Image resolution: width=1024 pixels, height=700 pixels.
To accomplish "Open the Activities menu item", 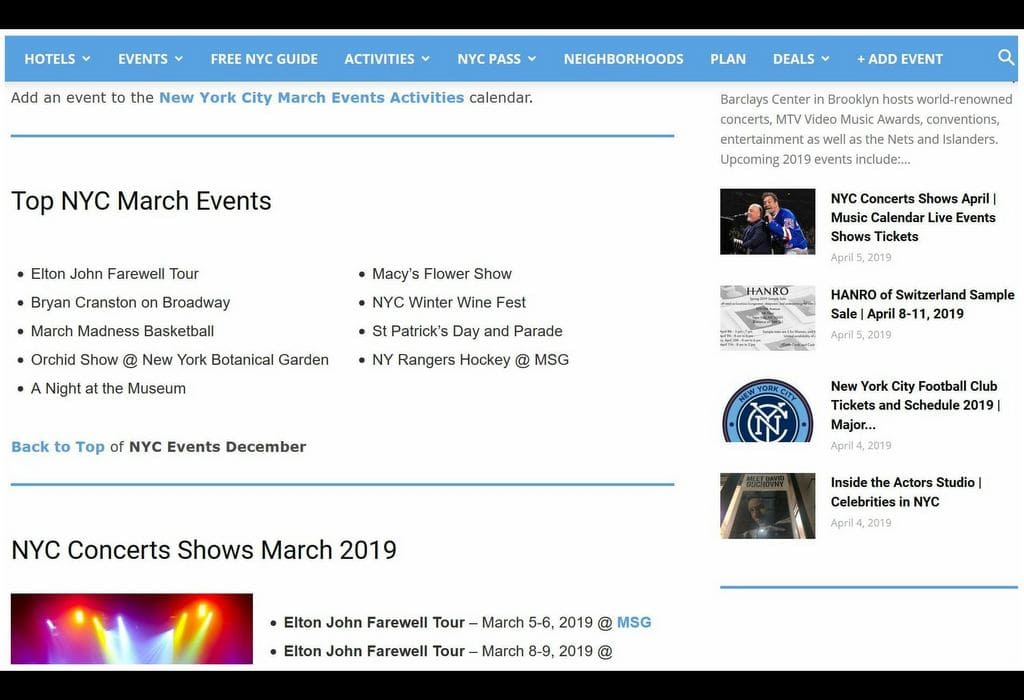I will click(x=379, y=59).
